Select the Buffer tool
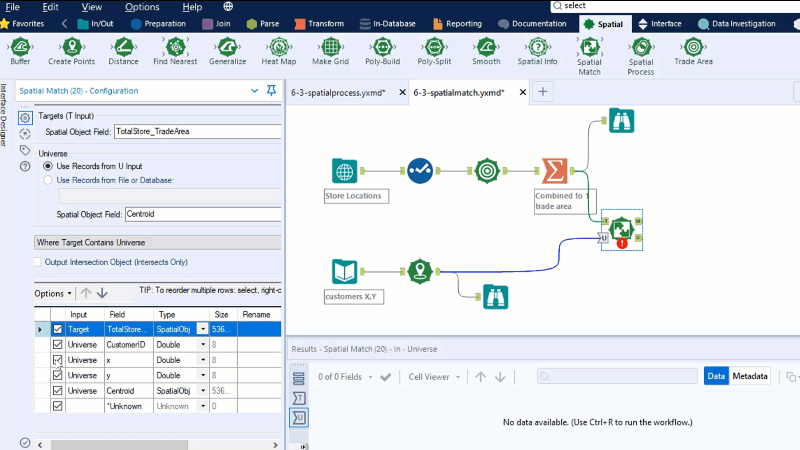The height and width of the screenshot is (450, 800). 20,51
